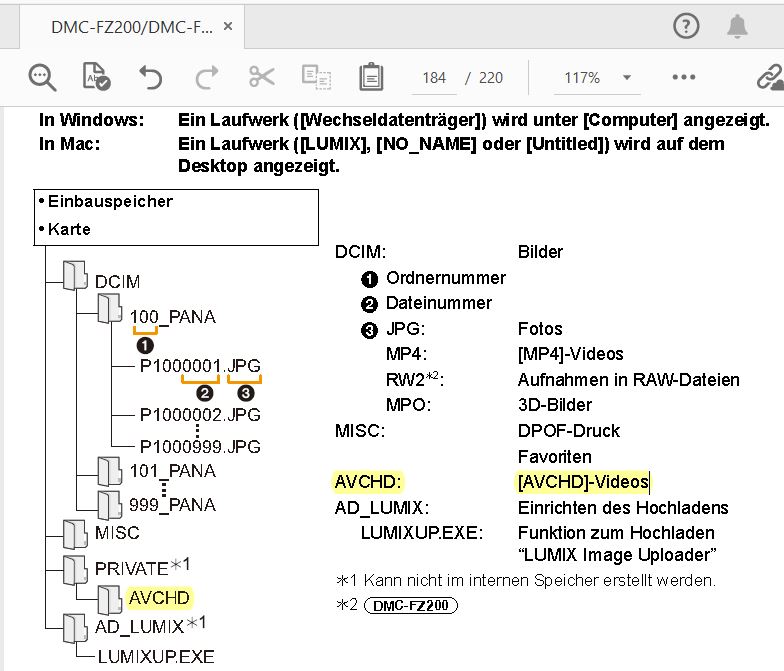Click the scissors cut icon
This screenshot has height=671, width=784.
[x=261, y=77]
